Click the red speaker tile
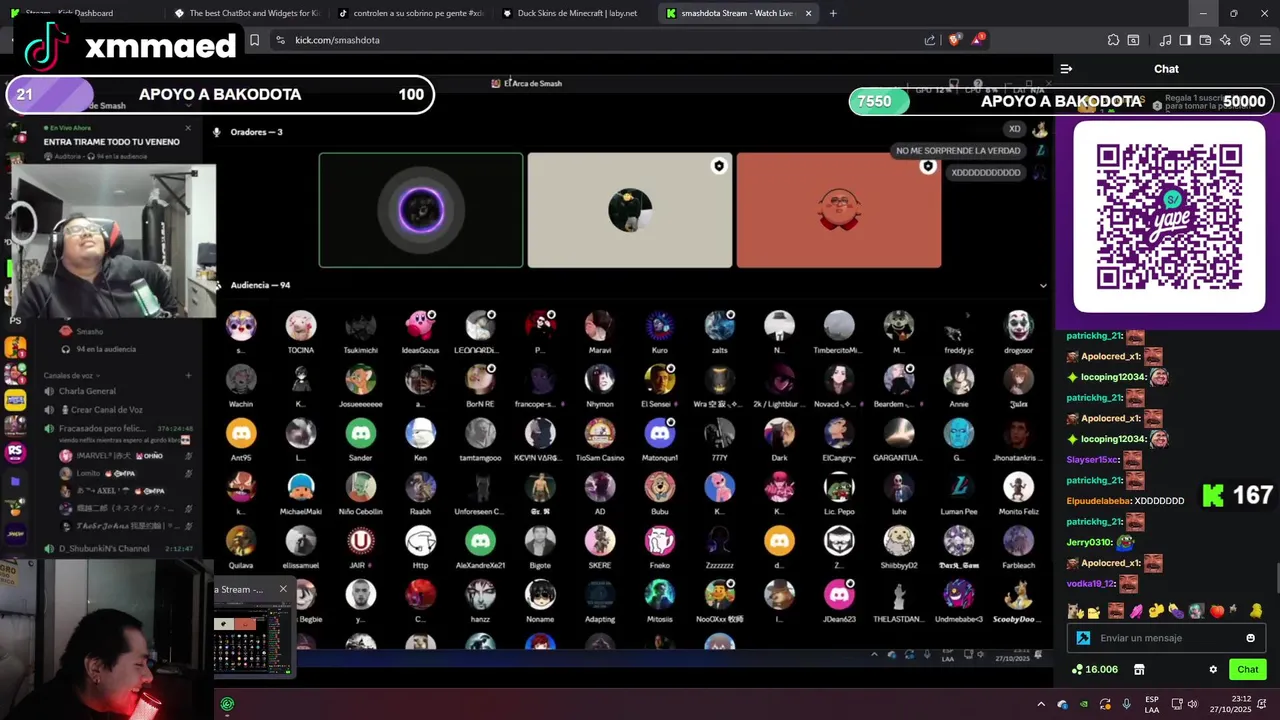 tap(839, 210)
